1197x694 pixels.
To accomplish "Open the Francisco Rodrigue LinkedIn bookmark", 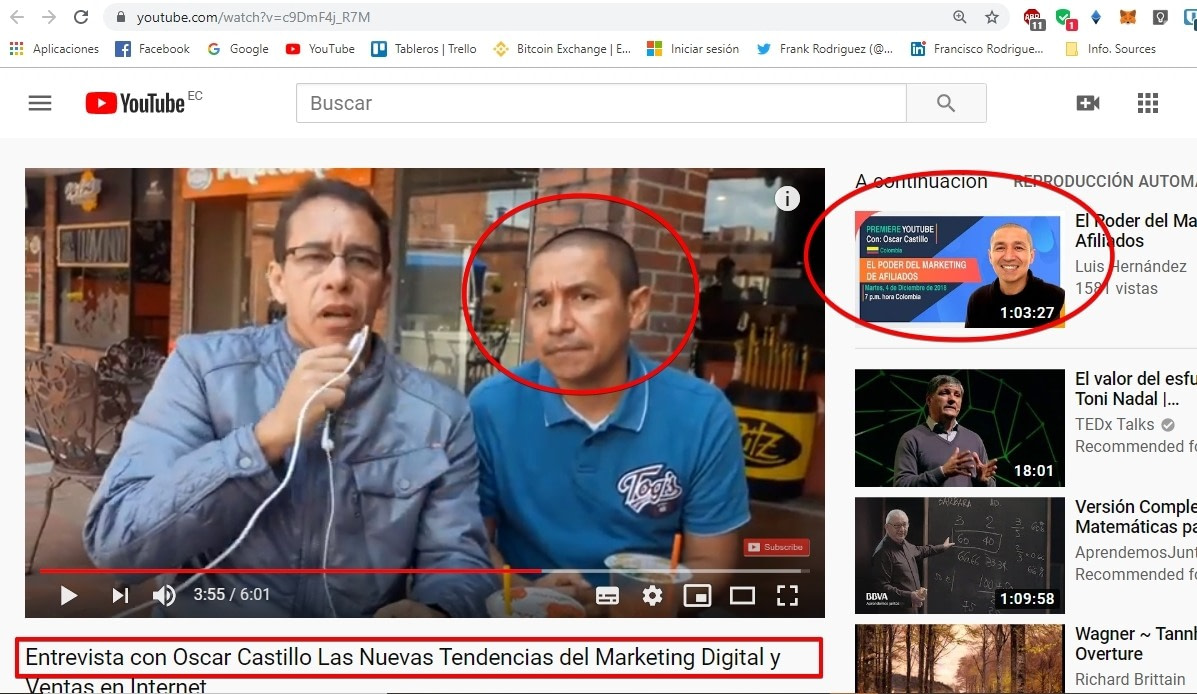I will click(x=977, y=49).
